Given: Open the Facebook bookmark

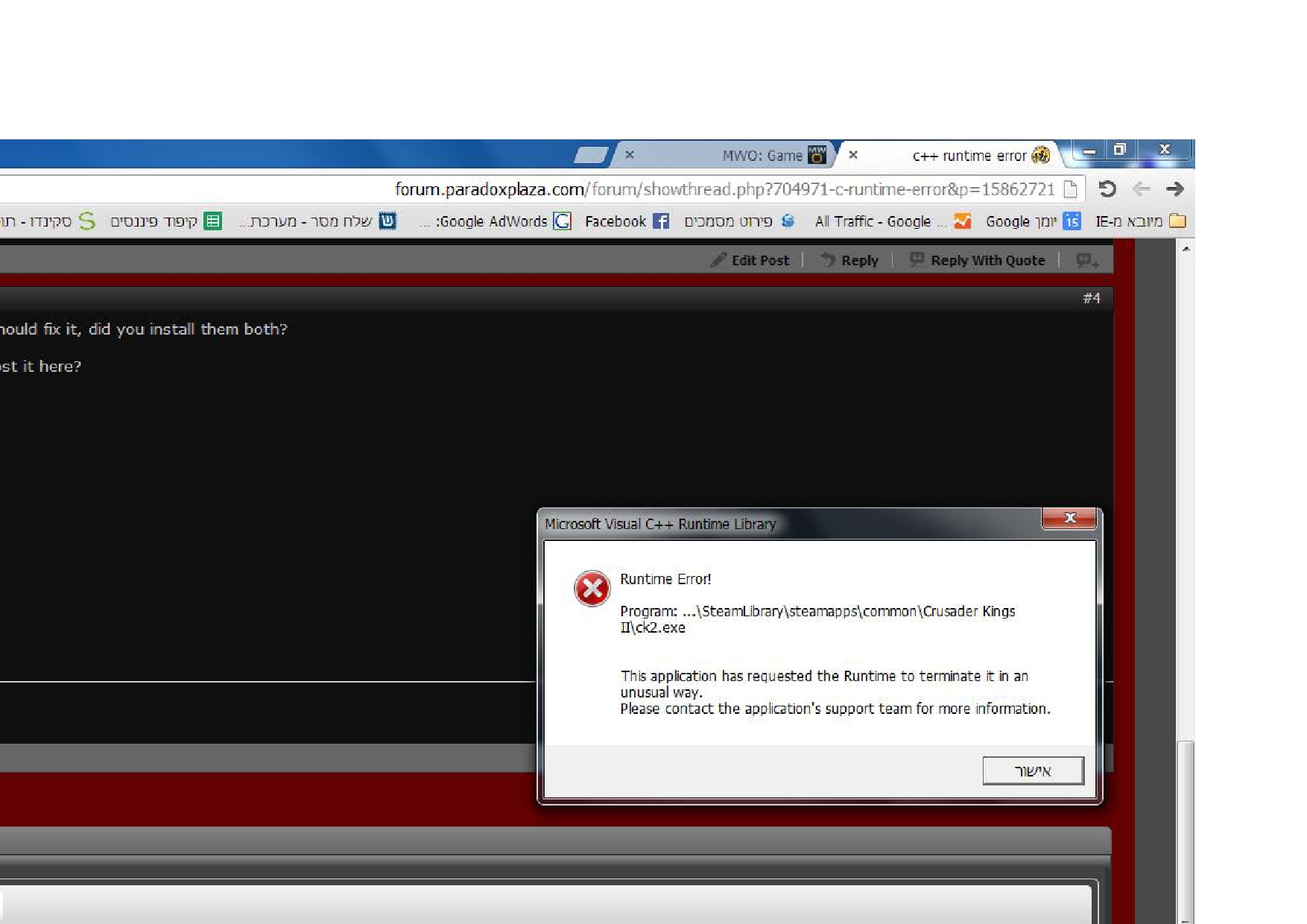Looking at the screenshot, I should [x=627, y=221].
